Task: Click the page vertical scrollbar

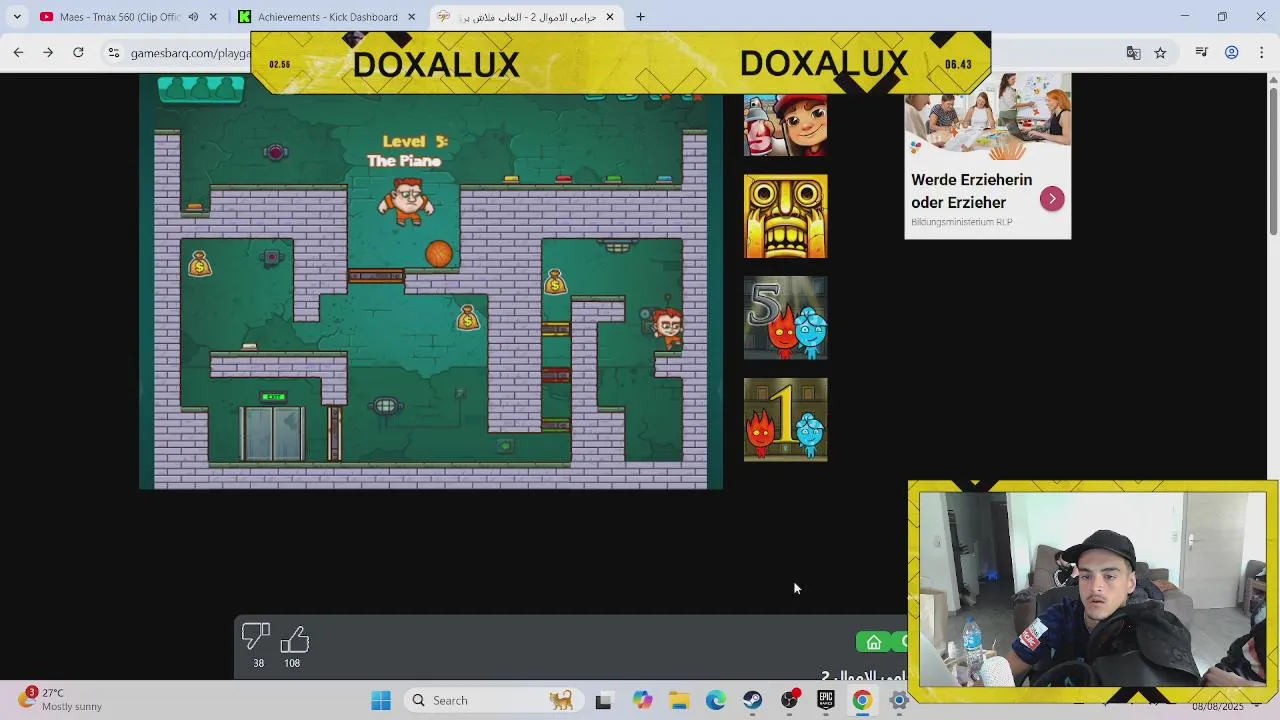Action: coord(1273,160)
